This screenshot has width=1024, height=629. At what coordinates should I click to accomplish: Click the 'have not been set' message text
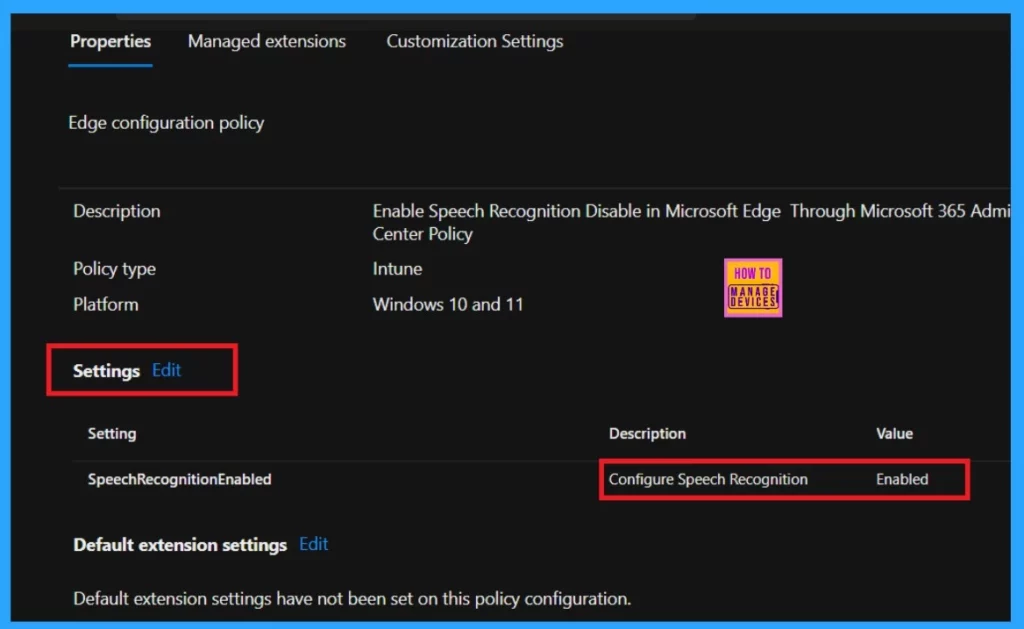tap(352, 599)
